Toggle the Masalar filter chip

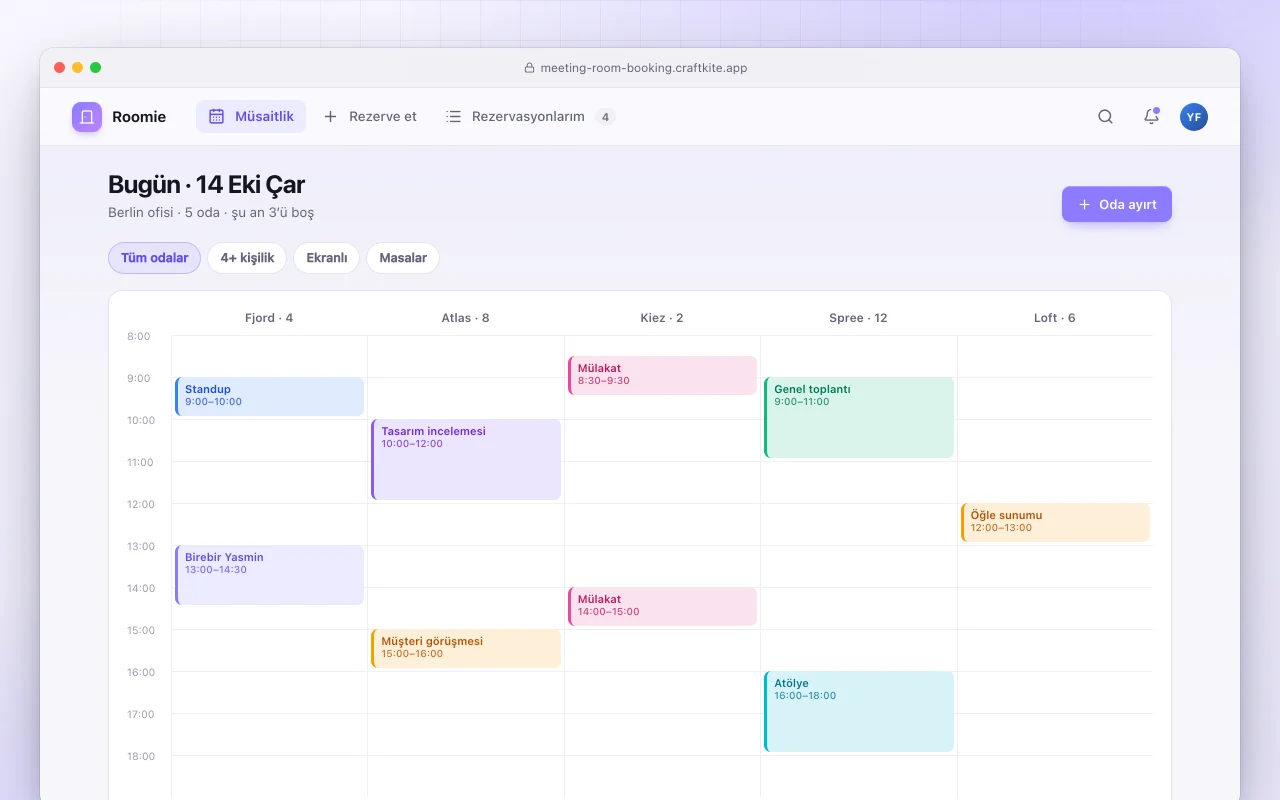(x=403, y=258)
